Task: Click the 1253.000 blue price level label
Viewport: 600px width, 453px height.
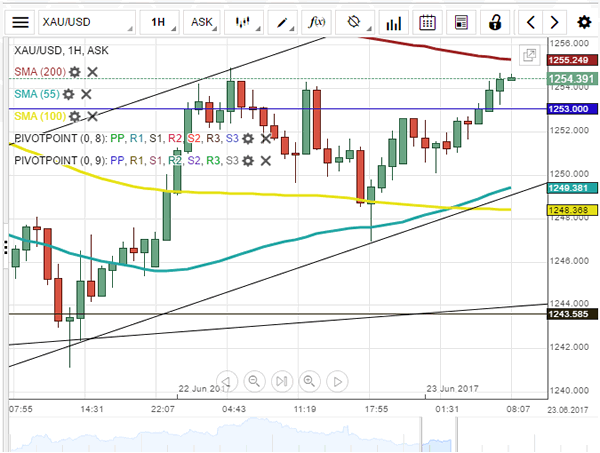Action: point(567,108)
